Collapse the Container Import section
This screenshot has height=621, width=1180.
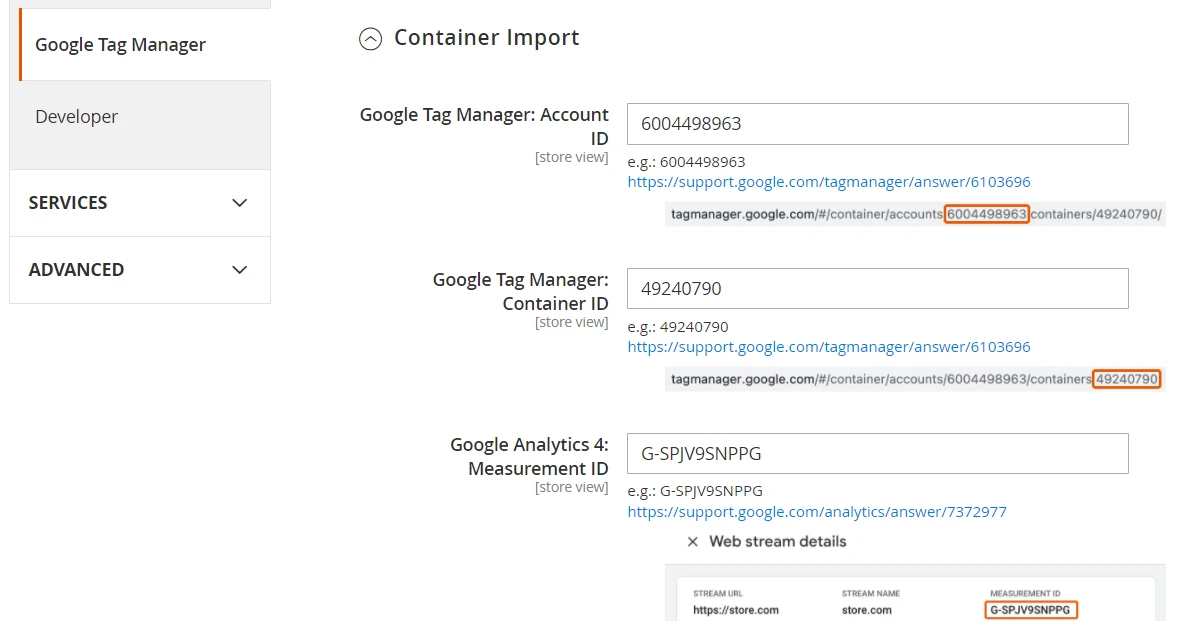coord(370,38)
